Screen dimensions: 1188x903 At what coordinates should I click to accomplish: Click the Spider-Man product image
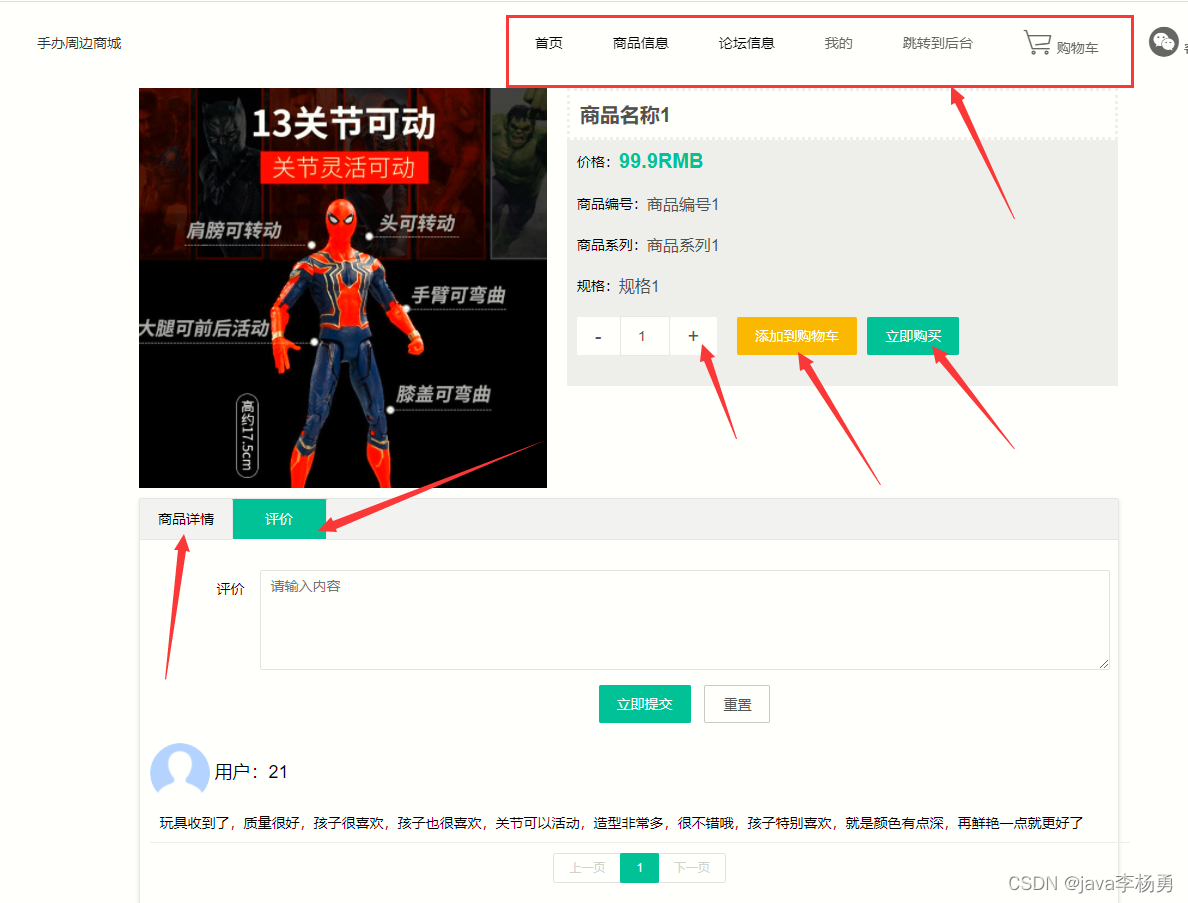(x=342, y=288)
